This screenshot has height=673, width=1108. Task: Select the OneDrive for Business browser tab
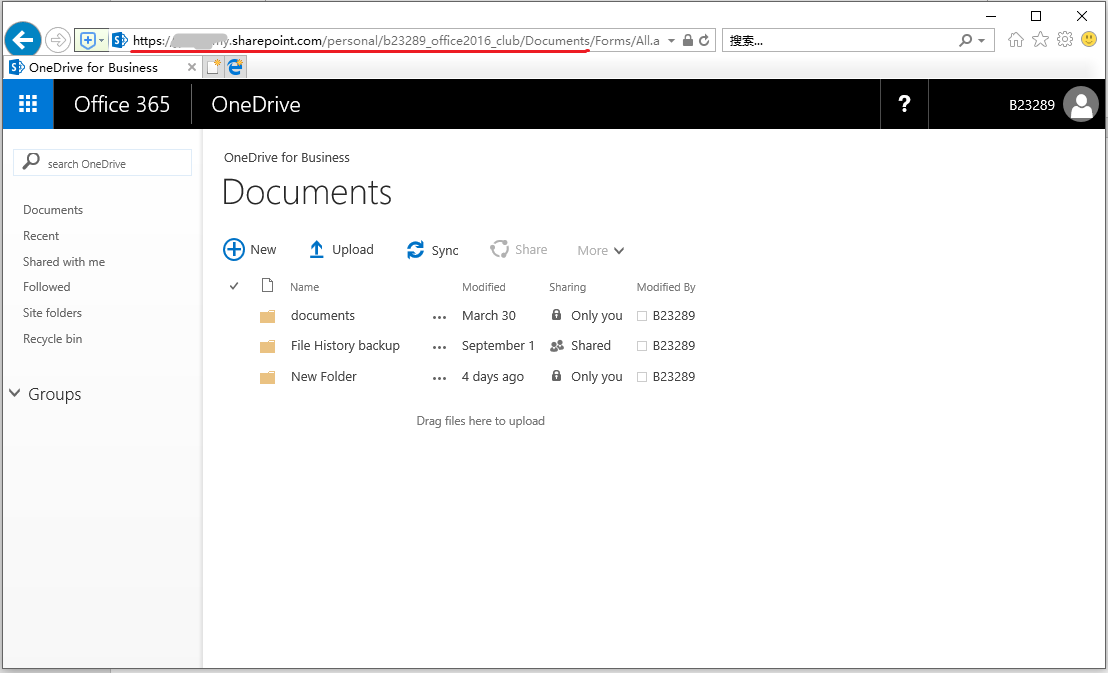click(x=93, y=67)
